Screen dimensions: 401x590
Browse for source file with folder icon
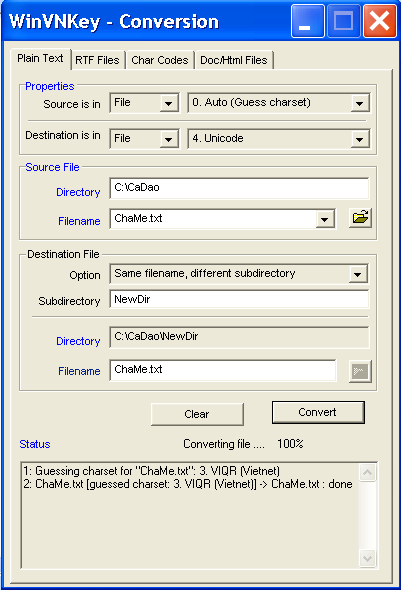[360, 218]
